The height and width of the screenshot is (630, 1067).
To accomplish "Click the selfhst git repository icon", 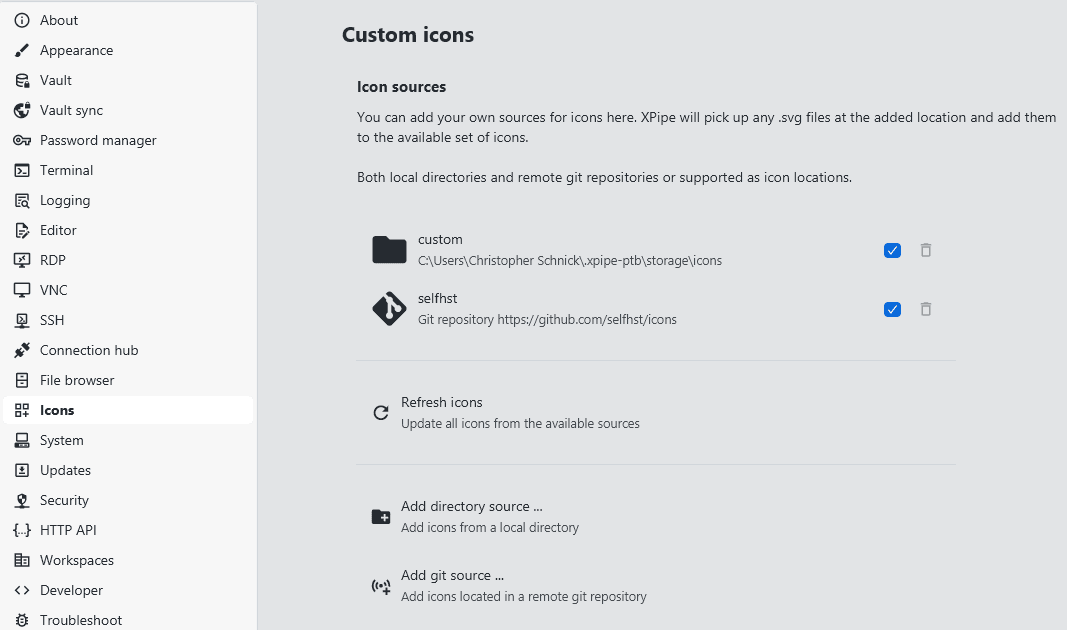I will (389, 309).
